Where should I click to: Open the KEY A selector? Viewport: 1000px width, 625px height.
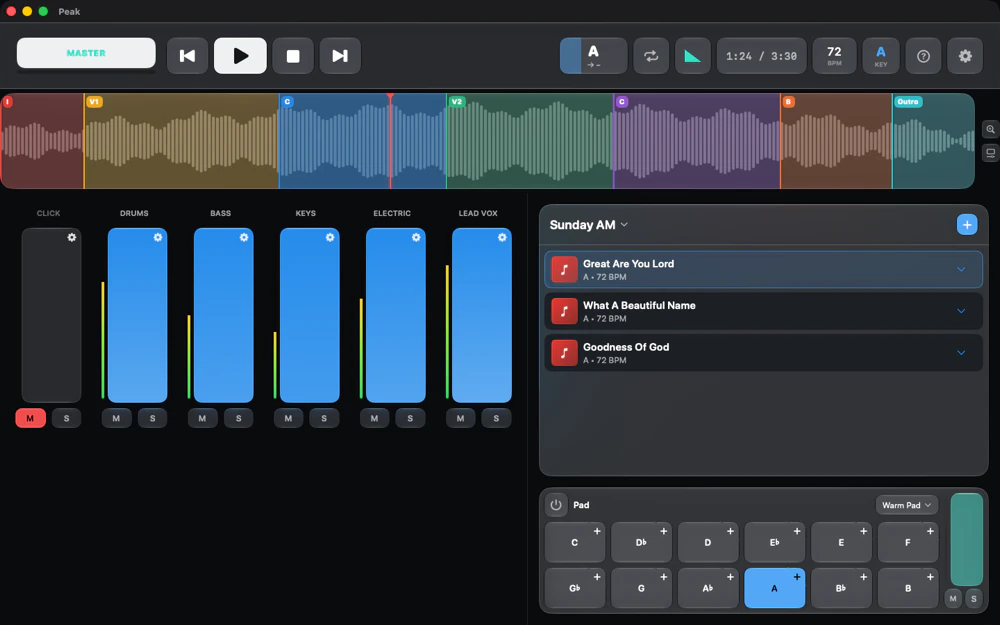point(881,56)
